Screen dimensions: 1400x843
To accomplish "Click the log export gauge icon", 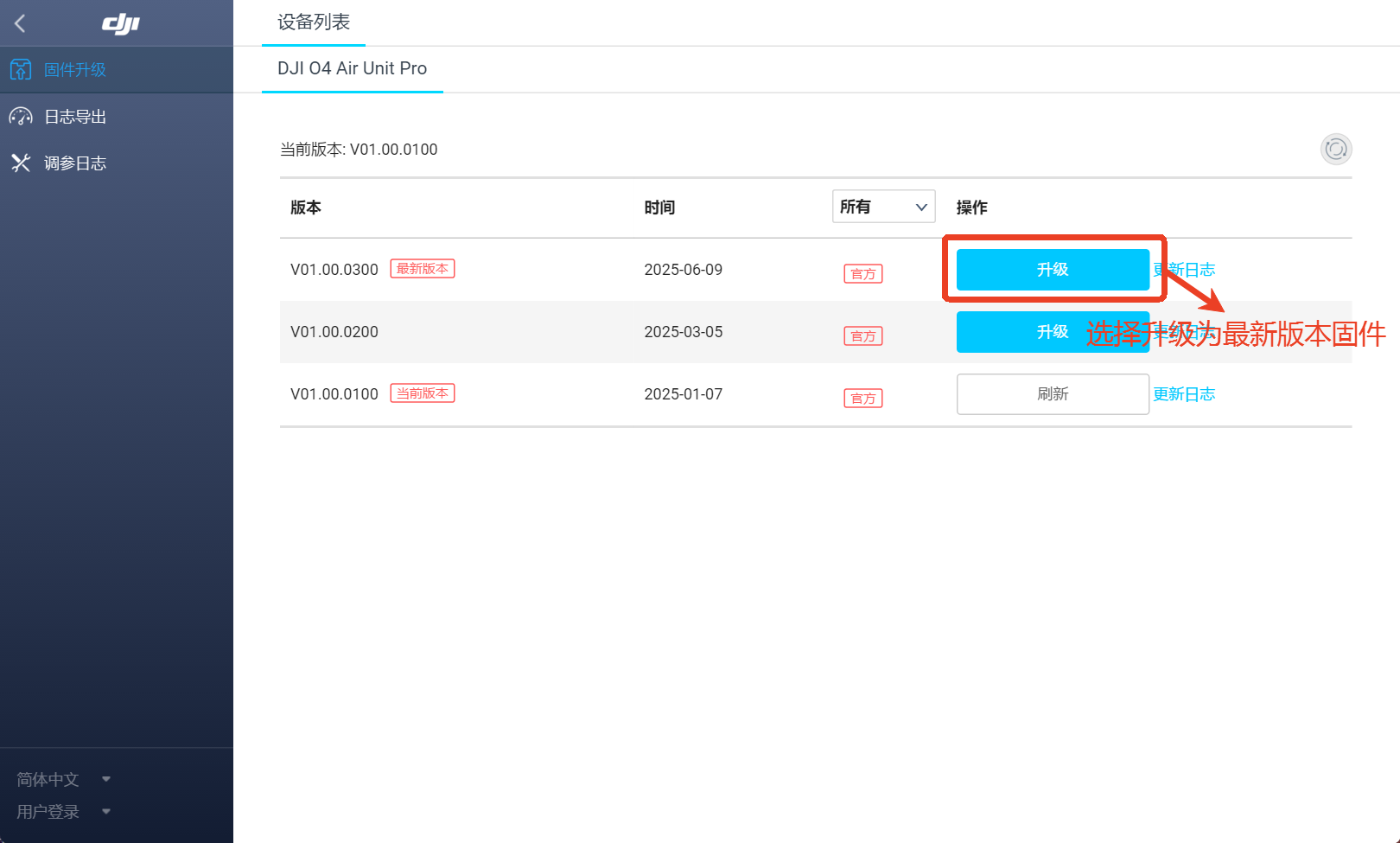I will click(x=21, y=116).
